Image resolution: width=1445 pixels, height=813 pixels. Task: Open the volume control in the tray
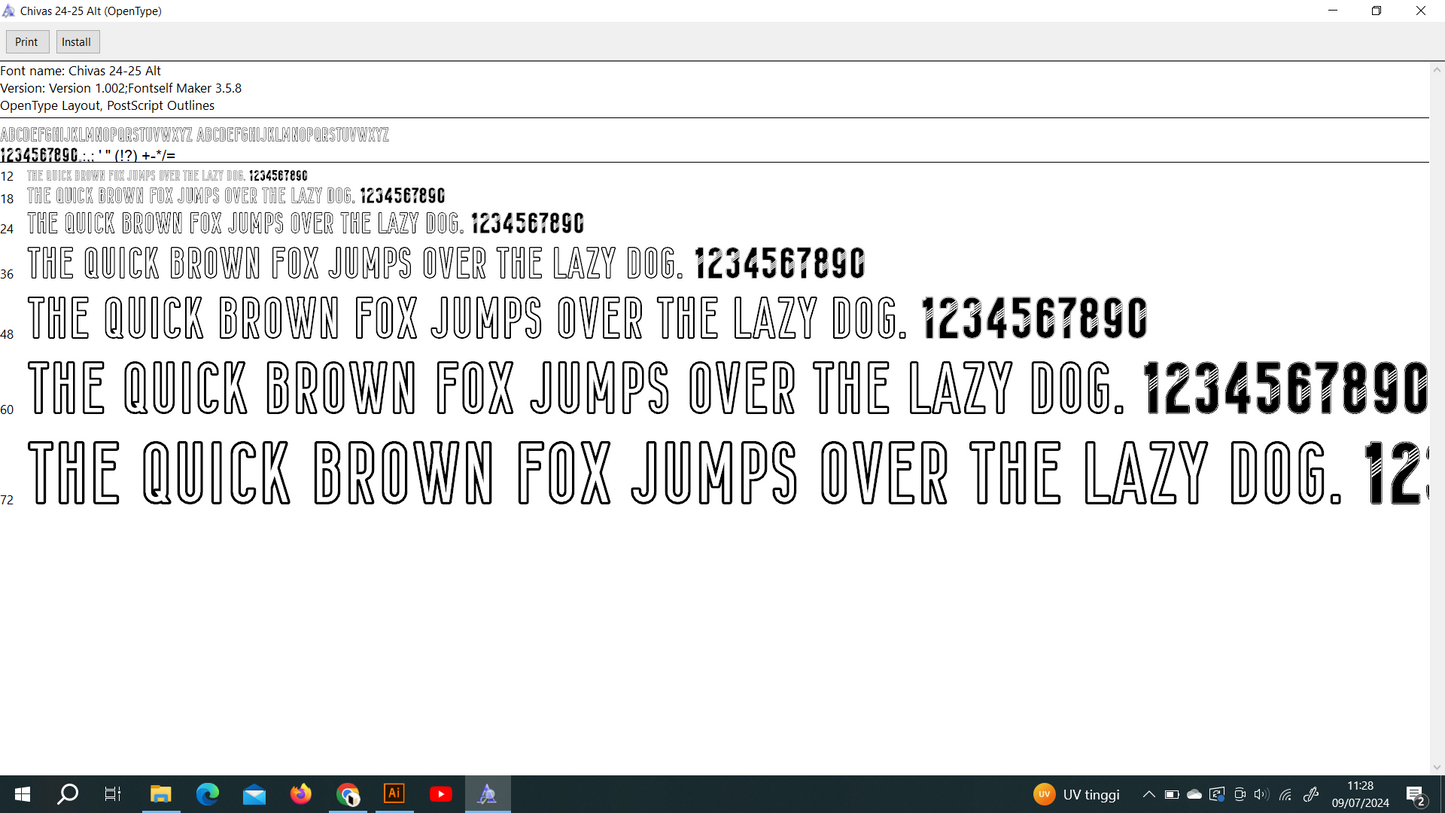(x=1261, y=795)
